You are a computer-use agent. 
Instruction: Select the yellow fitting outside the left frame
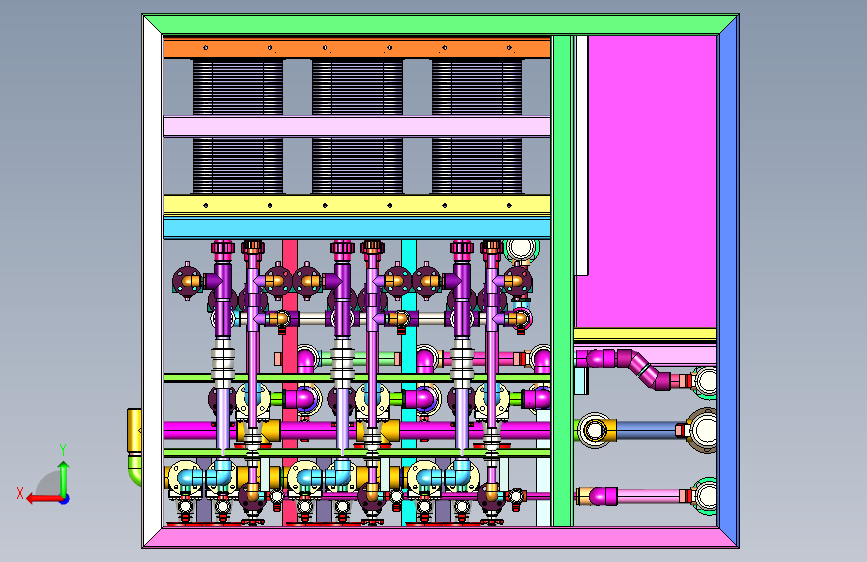134,430
